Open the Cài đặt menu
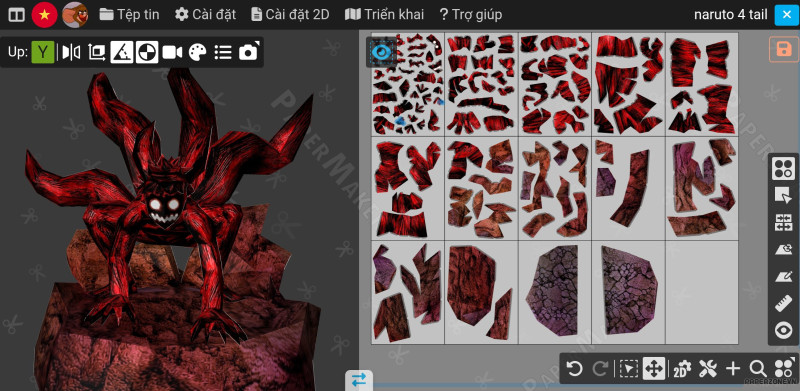 (205, 15)
